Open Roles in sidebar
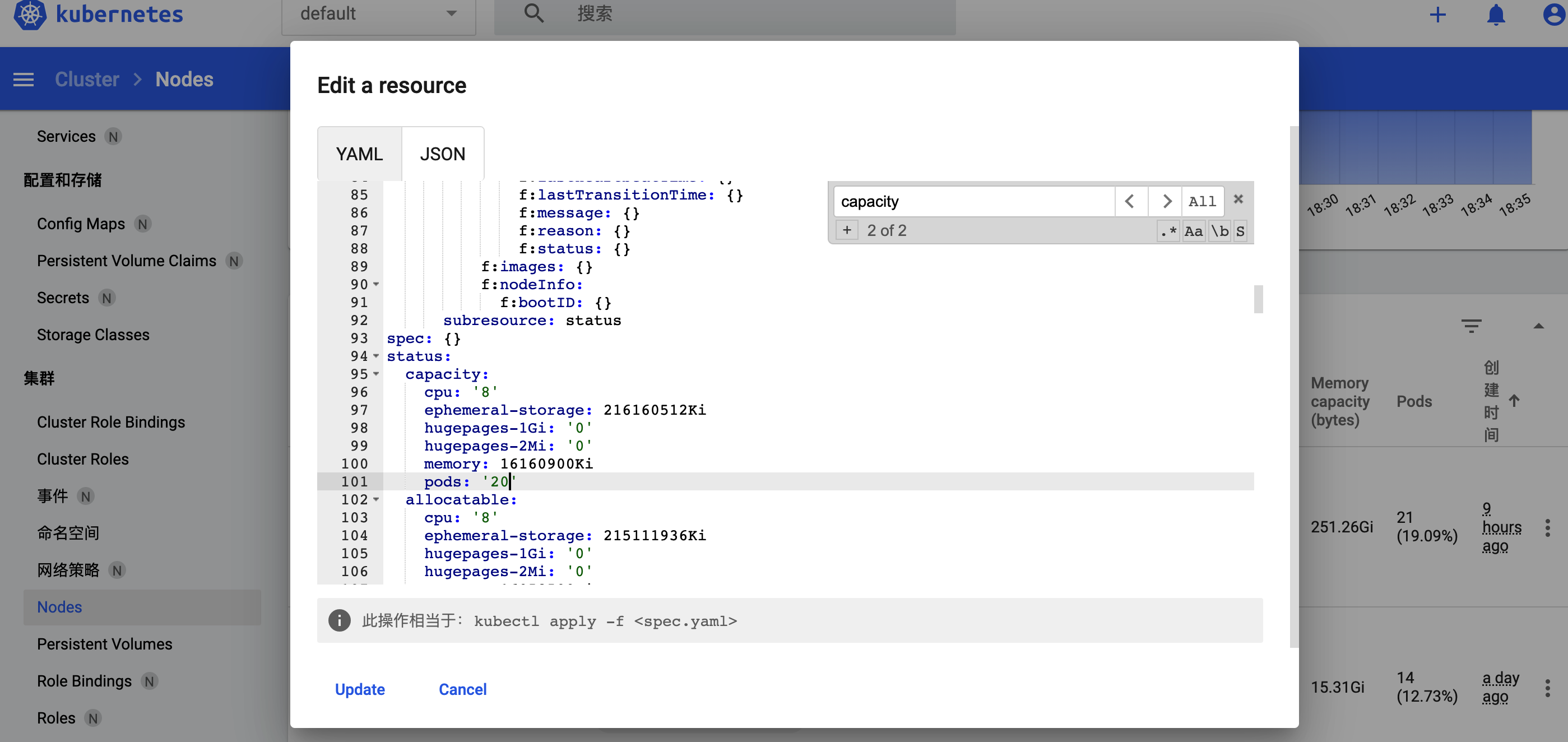The height and width of the screenshot is (742, 1568). pos(56,718)
